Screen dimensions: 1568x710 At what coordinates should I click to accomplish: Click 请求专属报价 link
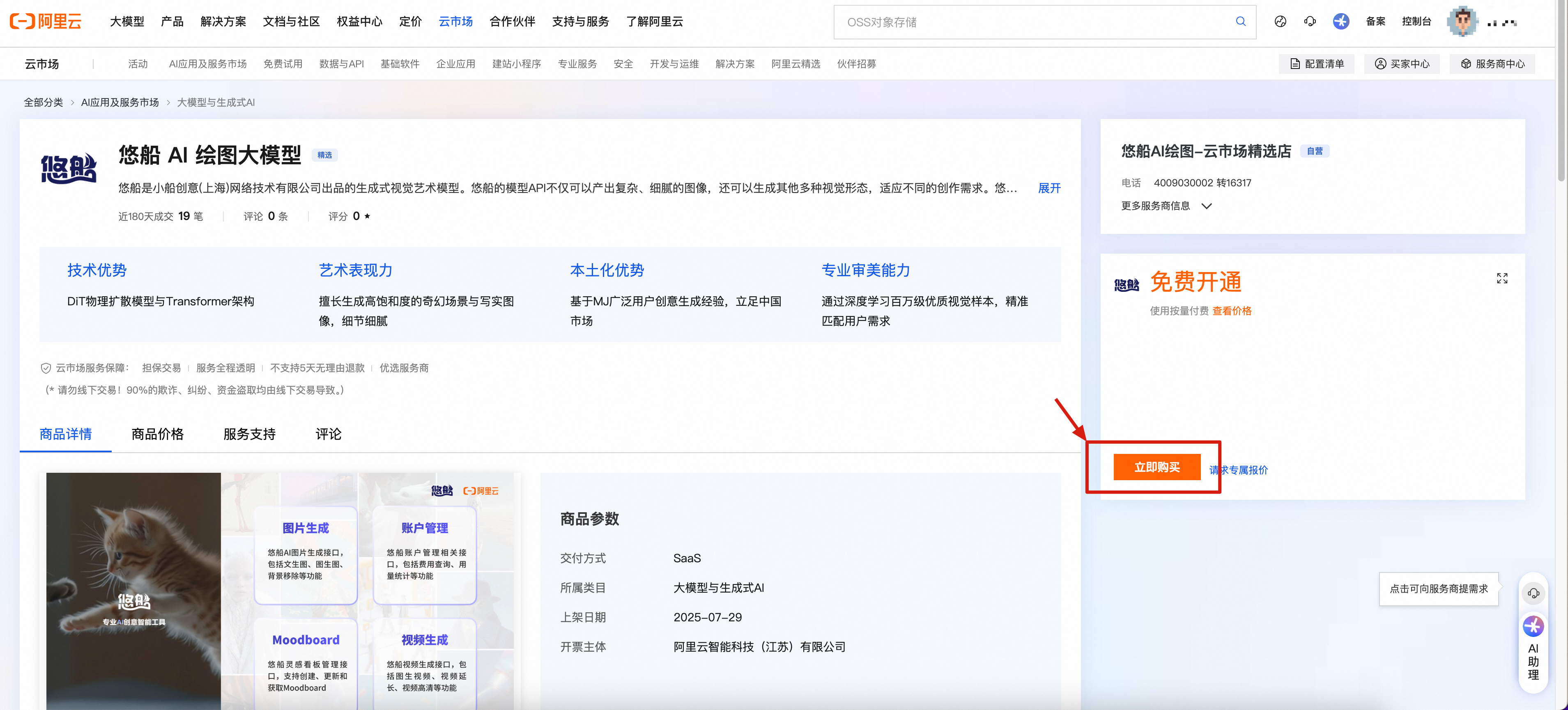coord(1238,470)
